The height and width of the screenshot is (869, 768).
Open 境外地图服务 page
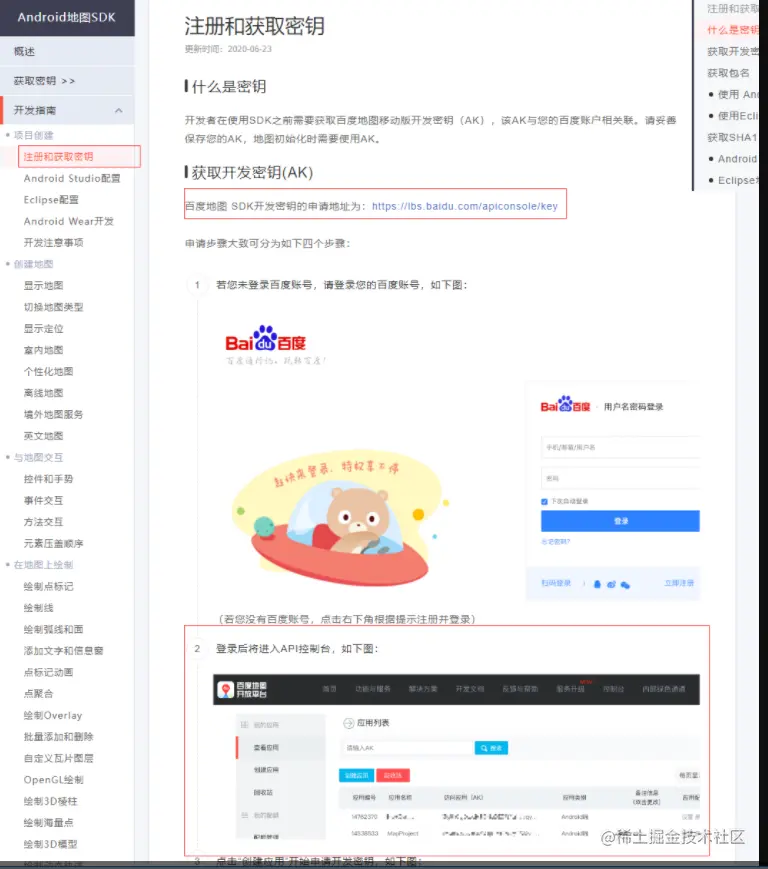coord(53,415)
